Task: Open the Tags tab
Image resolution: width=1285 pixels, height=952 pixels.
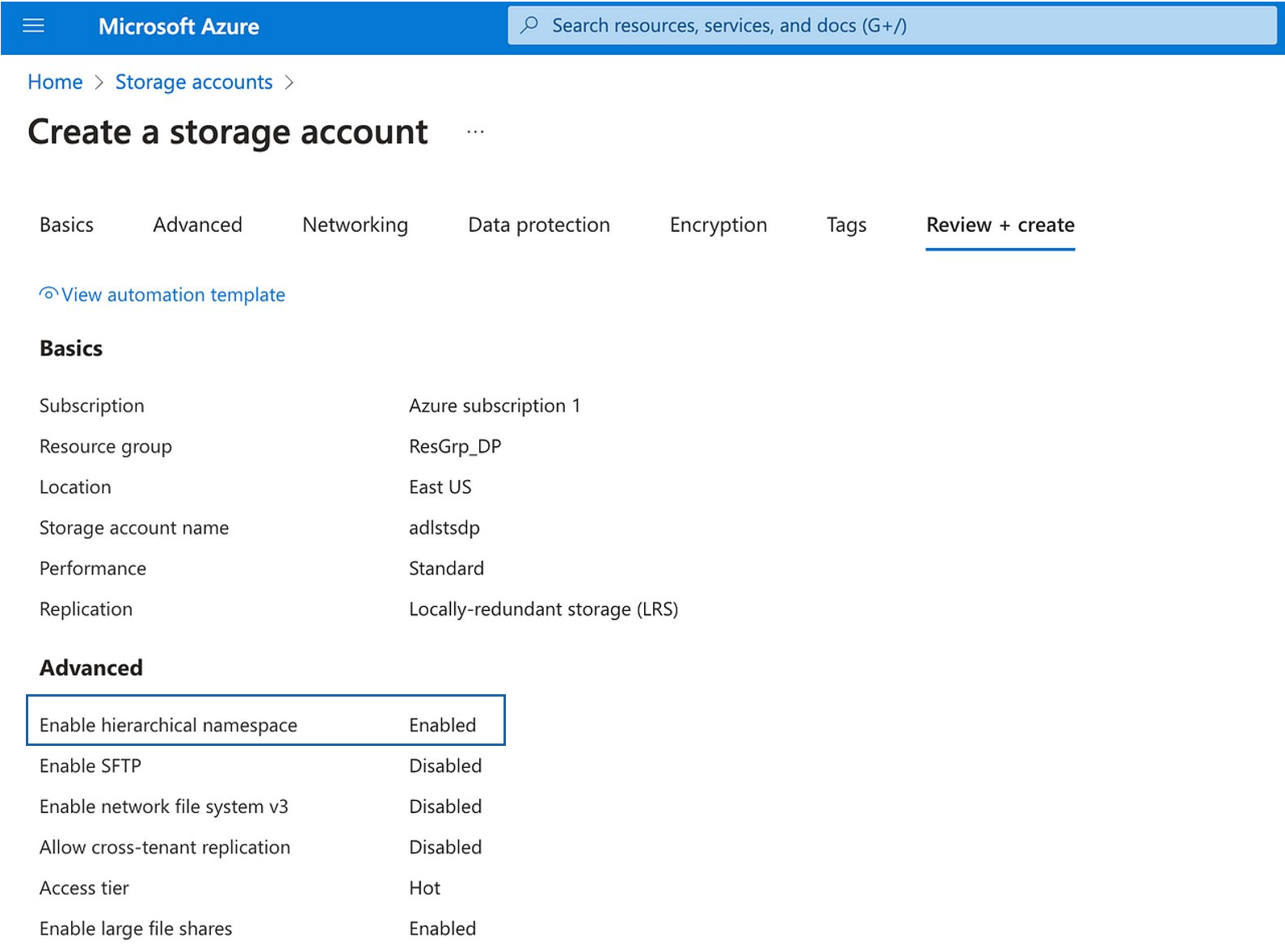Action: click(846, 225)
